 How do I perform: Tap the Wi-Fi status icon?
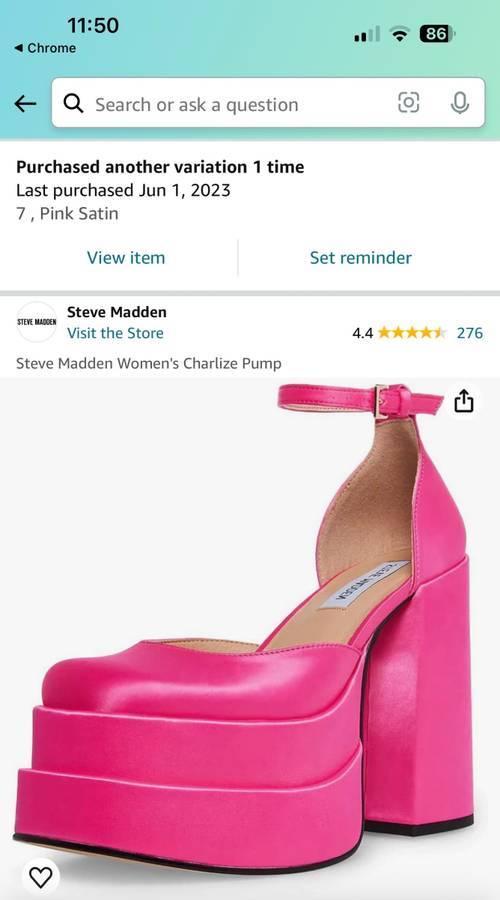pos(398,34)
